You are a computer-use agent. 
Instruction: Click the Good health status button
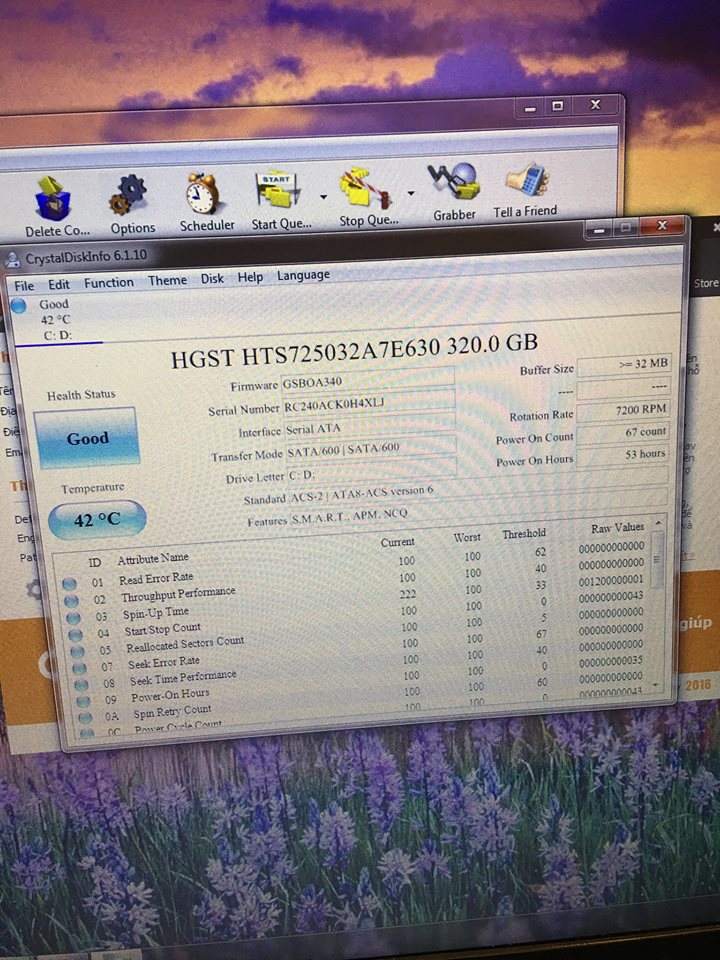[x=86, y=438]
